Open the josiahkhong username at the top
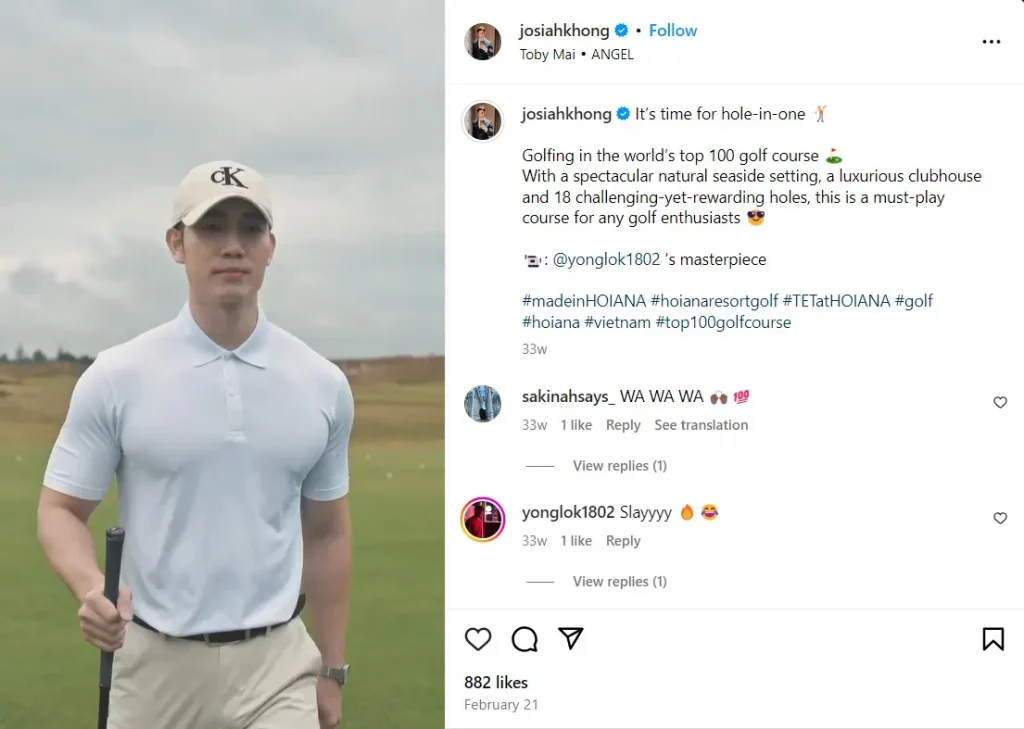Image resolution: width=1024 pixels, height=729 pixels. [564, 30]
